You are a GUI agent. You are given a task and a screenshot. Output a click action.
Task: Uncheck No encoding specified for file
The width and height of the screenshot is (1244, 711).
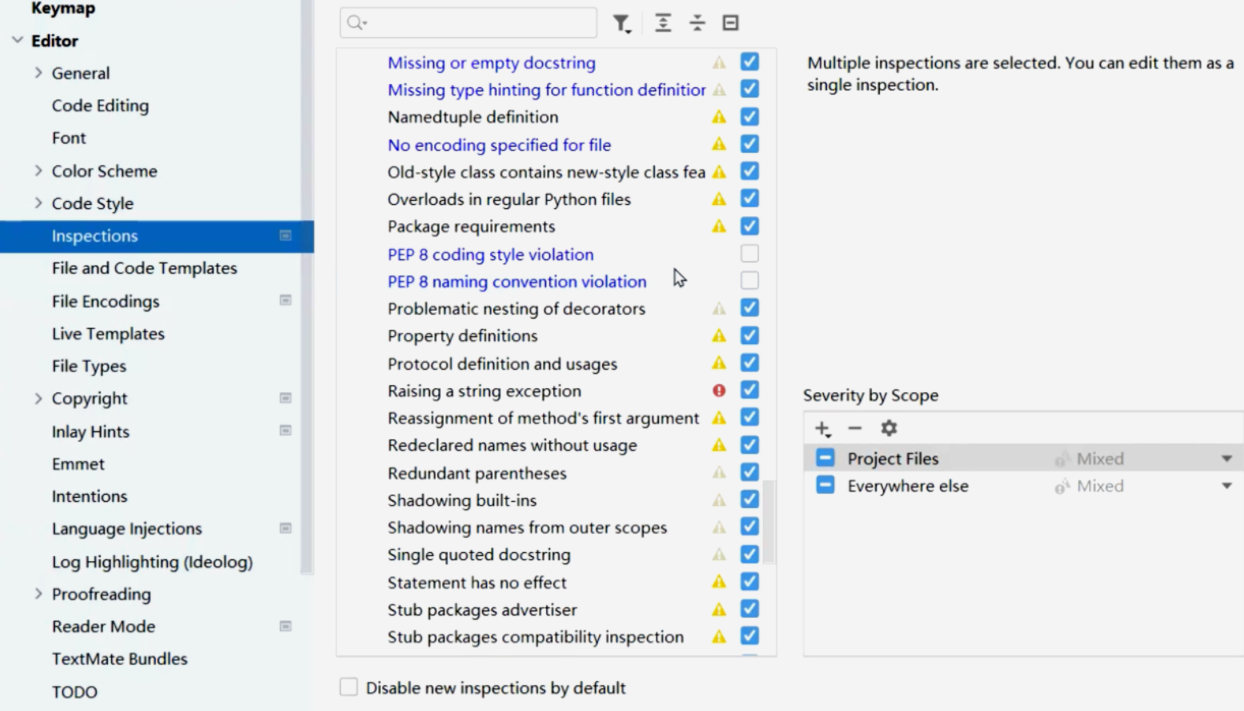pyautogui.click(x=749, y=144)
